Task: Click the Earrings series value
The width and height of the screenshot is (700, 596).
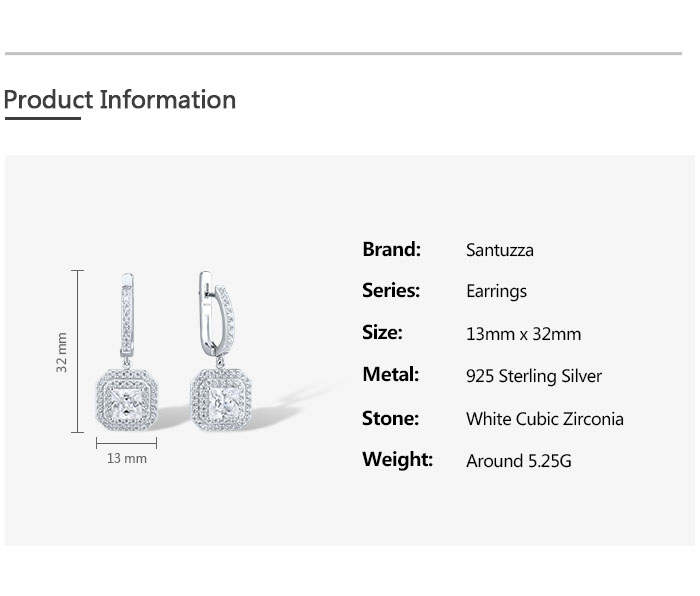Action: (496, 292)
